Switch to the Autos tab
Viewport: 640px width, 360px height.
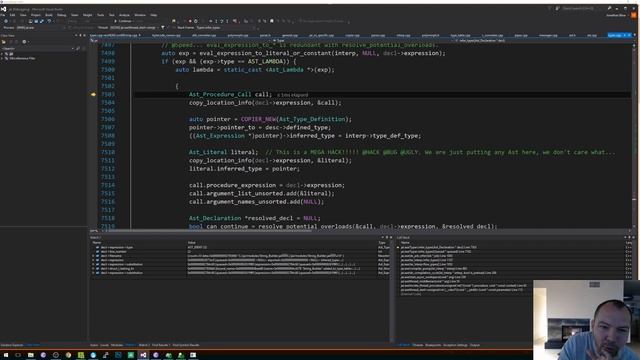(x=94, y=345)
